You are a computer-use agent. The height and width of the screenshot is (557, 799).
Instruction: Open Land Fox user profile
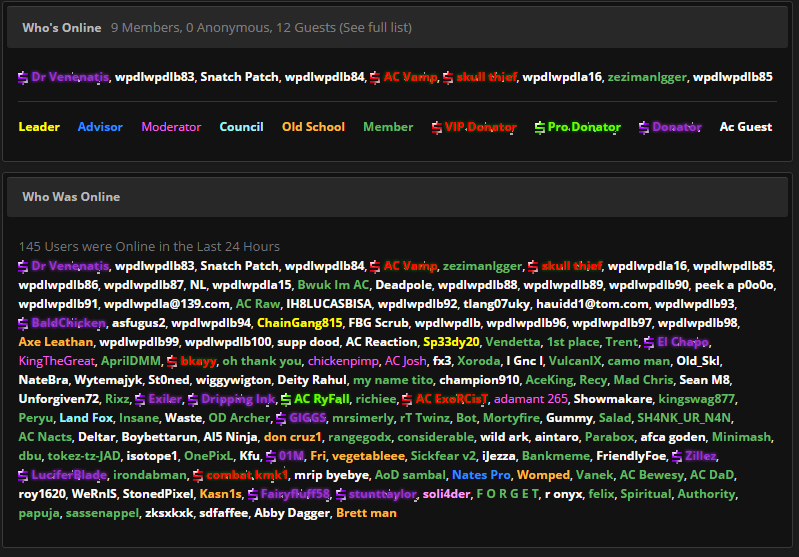click(86, 418)
